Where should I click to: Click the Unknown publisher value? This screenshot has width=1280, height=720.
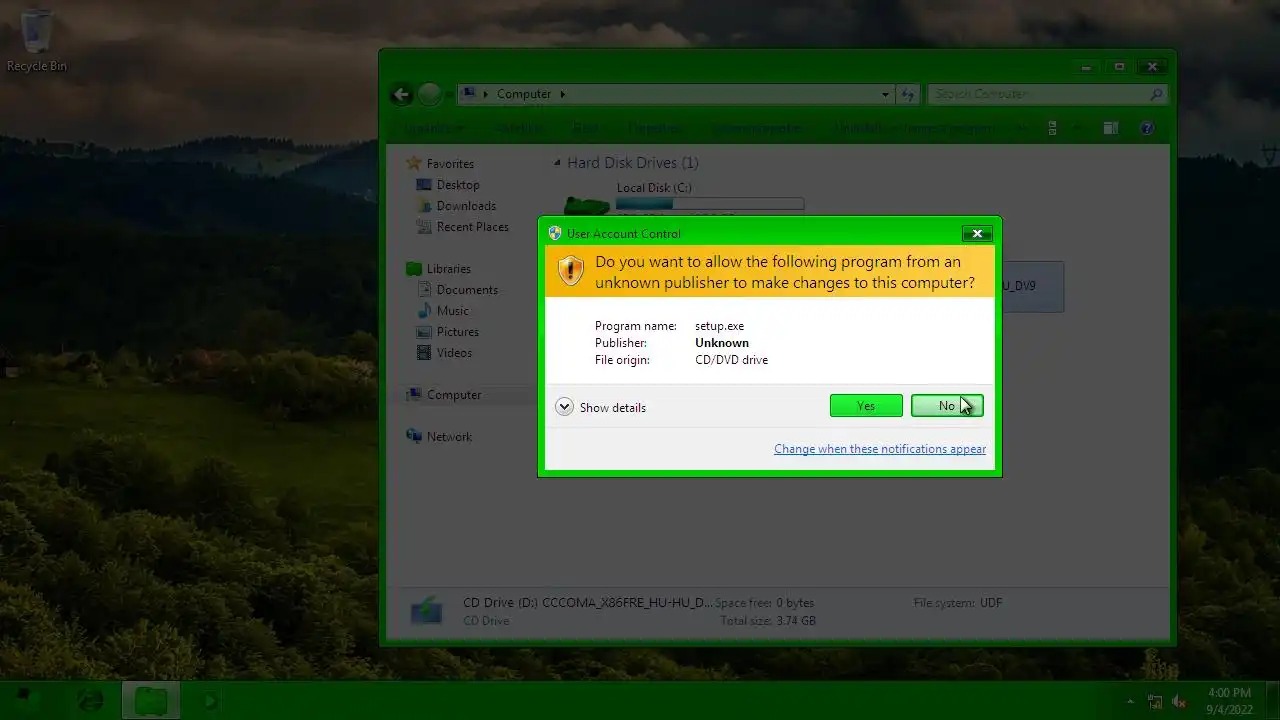coord(722,343)
